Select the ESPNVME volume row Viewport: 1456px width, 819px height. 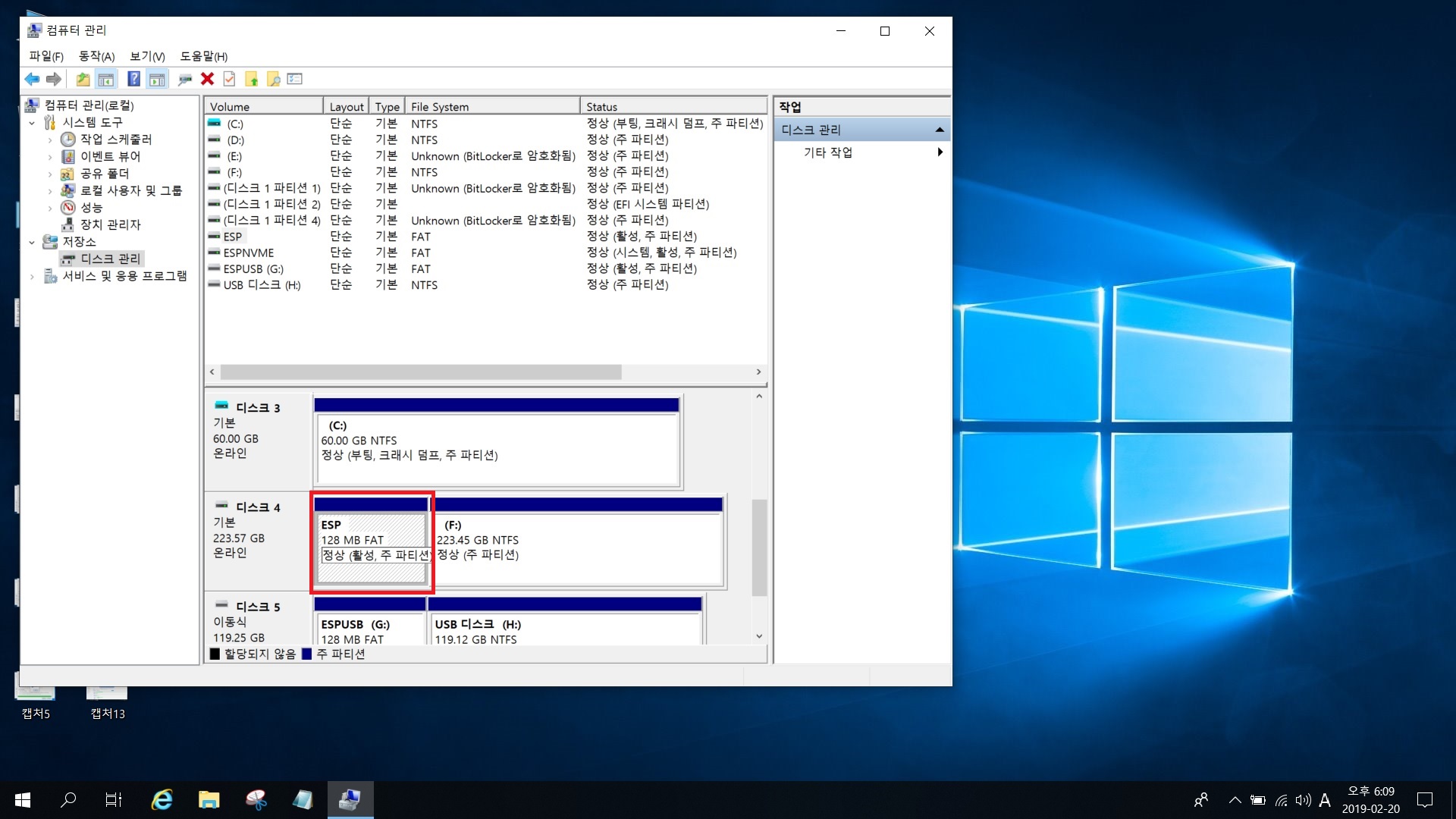[x=485, y=253]
